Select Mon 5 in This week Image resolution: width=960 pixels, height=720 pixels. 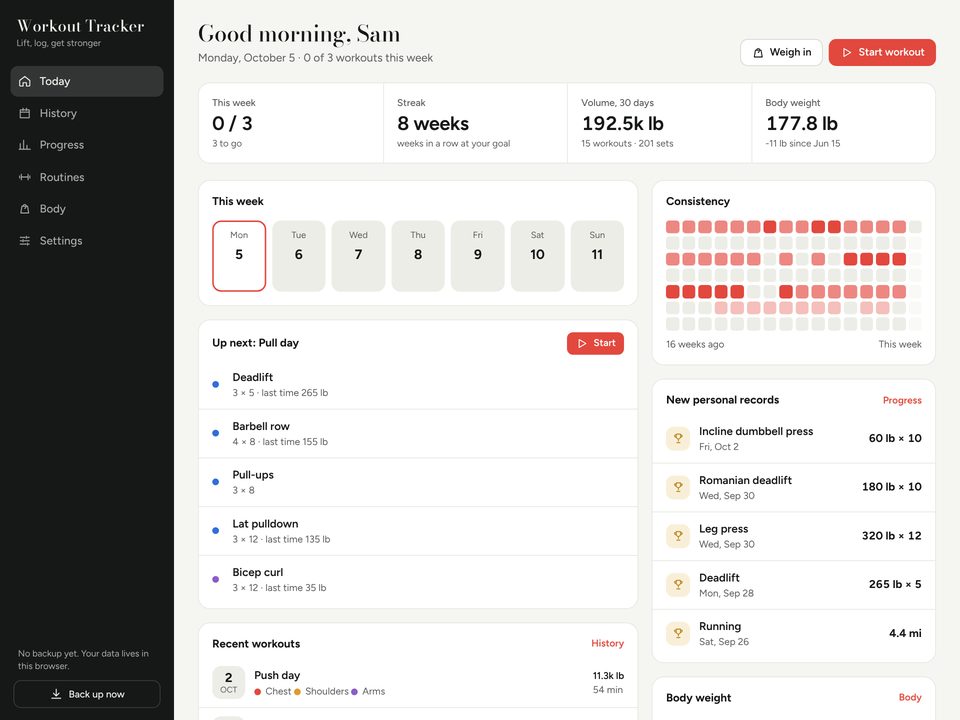239,256
